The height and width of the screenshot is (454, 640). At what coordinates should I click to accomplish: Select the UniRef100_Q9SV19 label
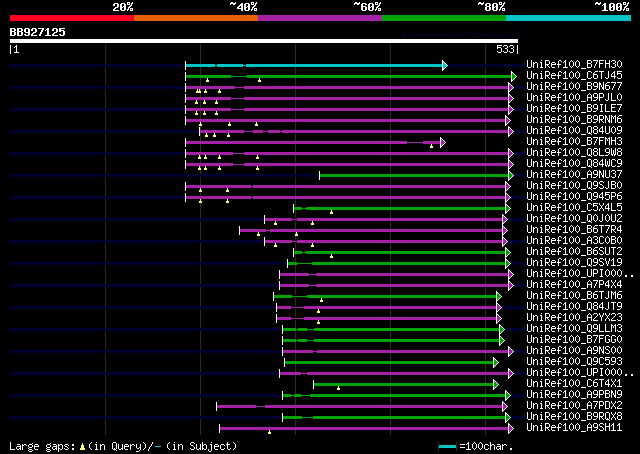pyautogui.click(x=574, y=263)
